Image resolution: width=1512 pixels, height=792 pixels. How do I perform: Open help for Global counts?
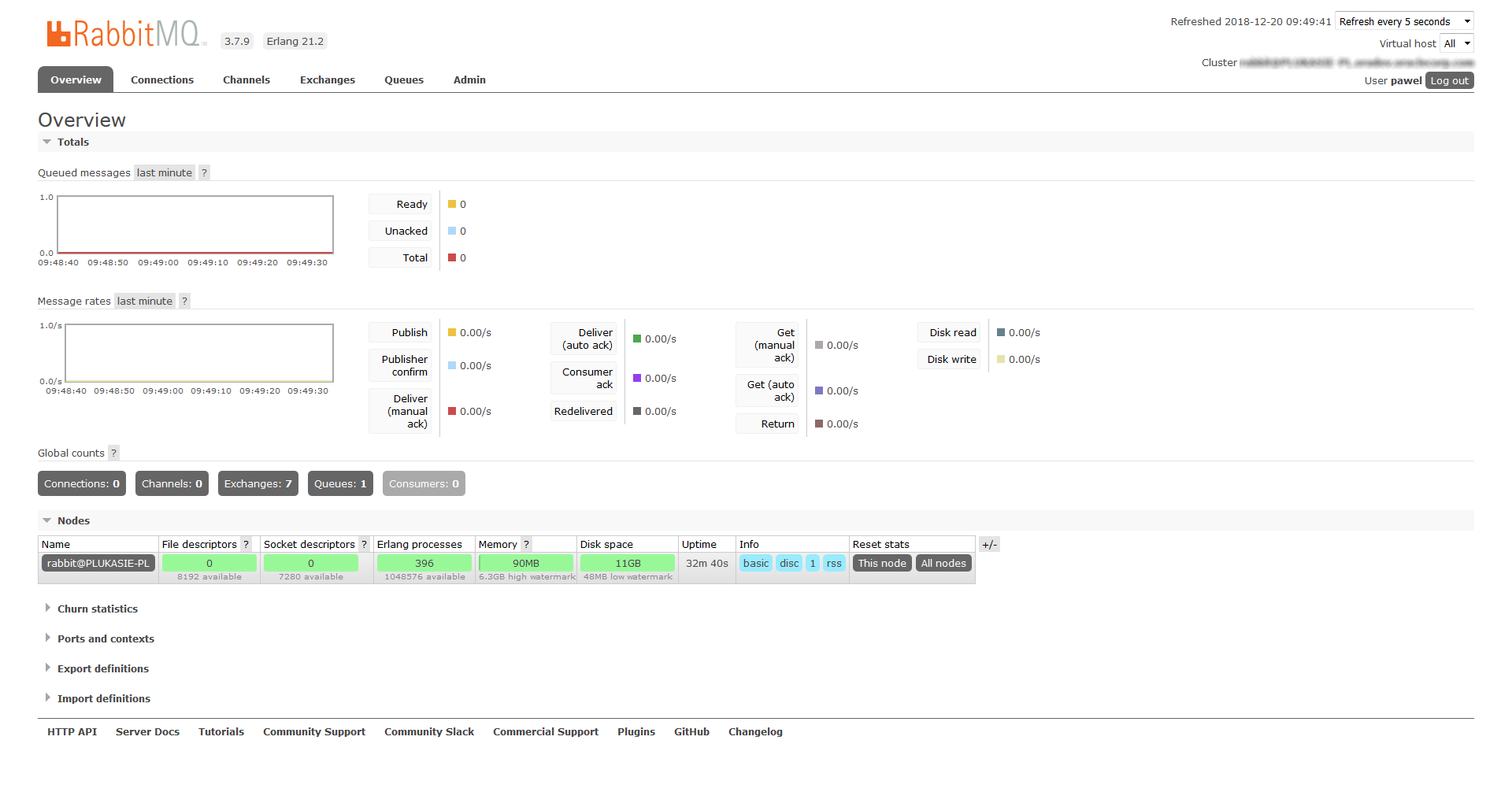click(113, 453)
